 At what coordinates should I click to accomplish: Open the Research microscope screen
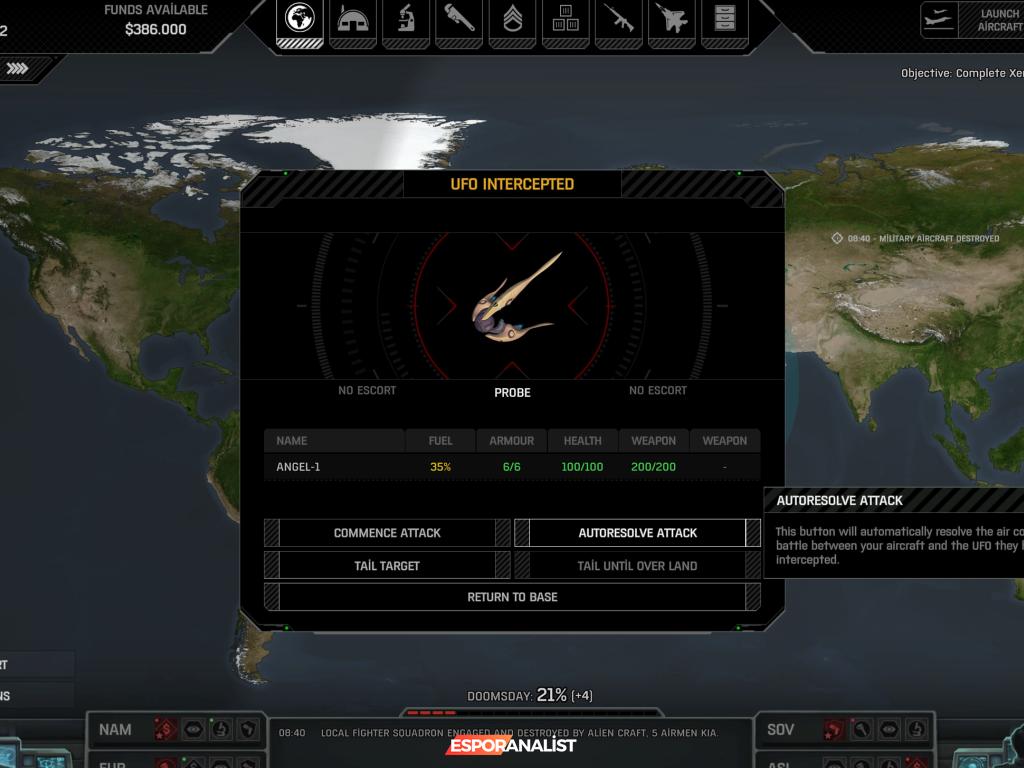pyautogui.click(x=406, y=20)
